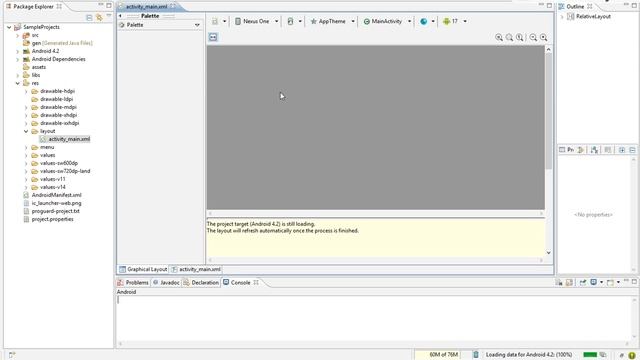This screenshot has height=360, width=640.
Task: Collapse the SampleProjects project node
Action: (x=9, y=27)
